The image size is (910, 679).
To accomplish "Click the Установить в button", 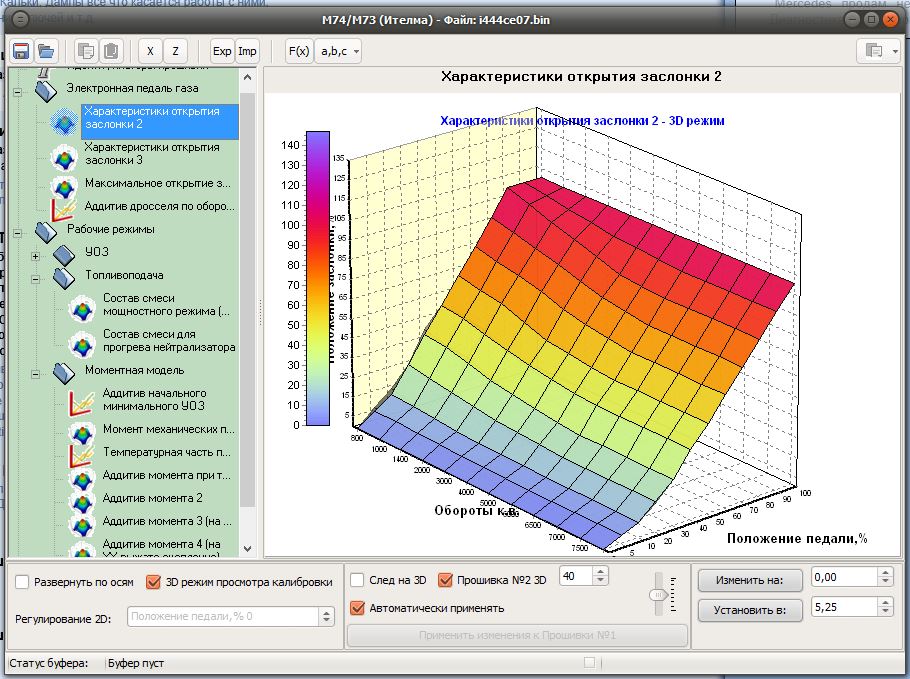I will tap(750, 608).
